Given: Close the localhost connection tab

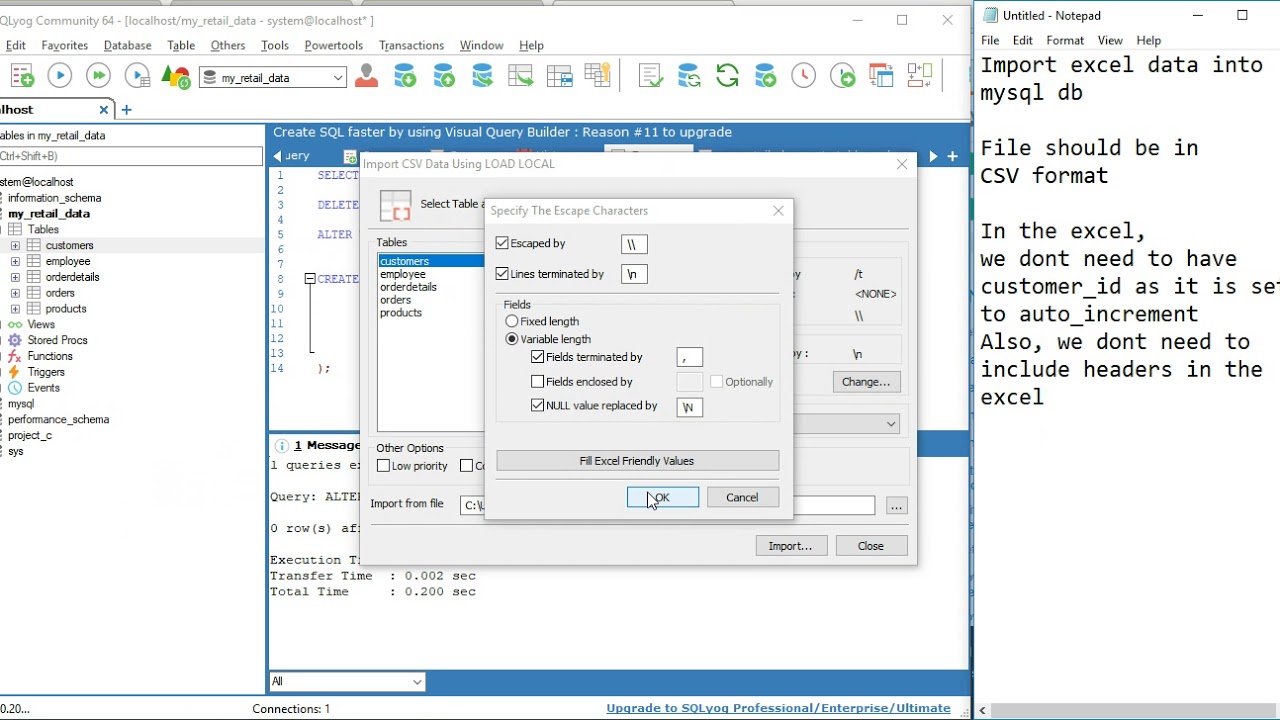Looking at the screenshot, I should [104, 110].
